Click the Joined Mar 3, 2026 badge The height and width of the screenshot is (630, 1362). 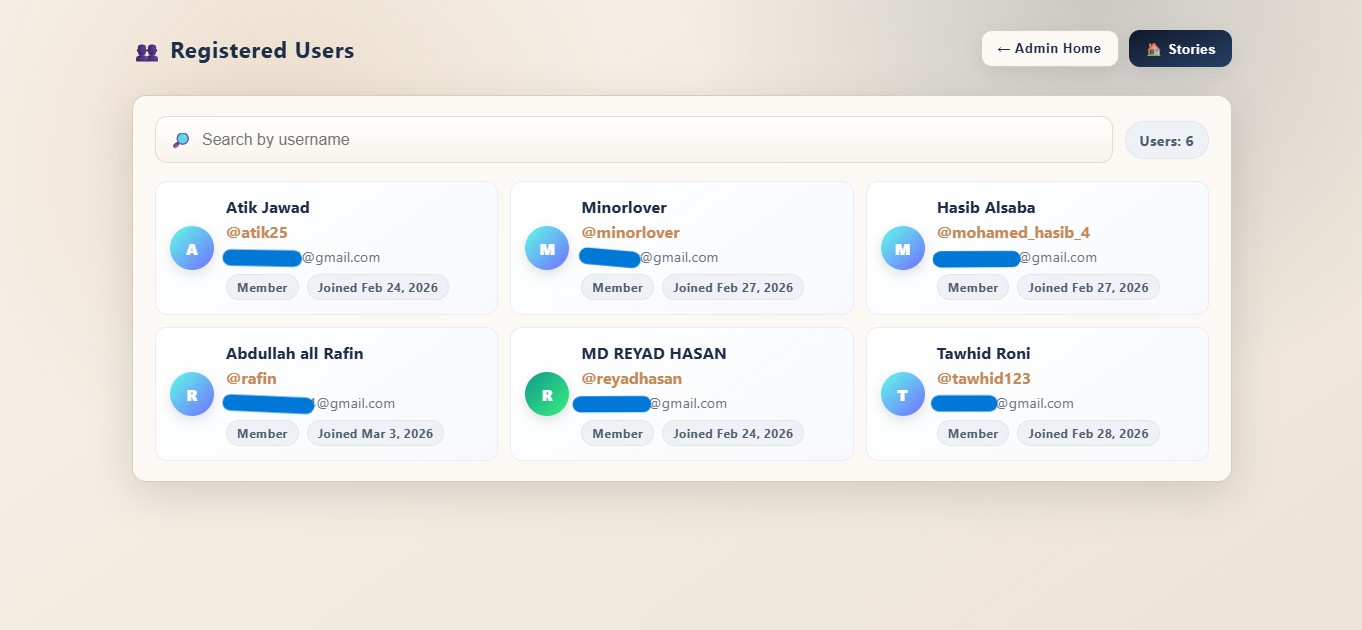click(x=375, y=433)
